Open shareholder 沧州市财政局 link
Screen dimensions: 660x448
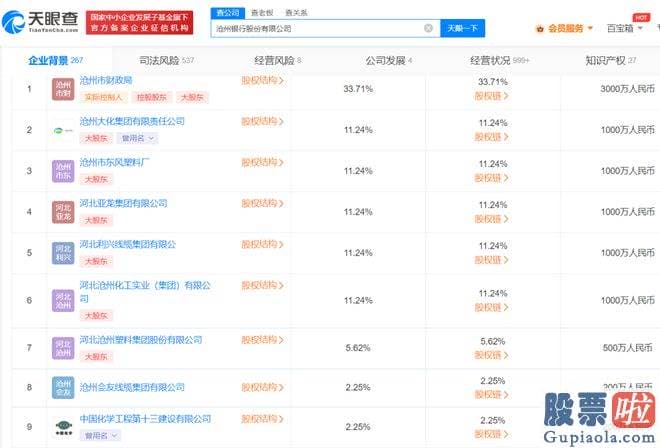(x=106, y=80)
